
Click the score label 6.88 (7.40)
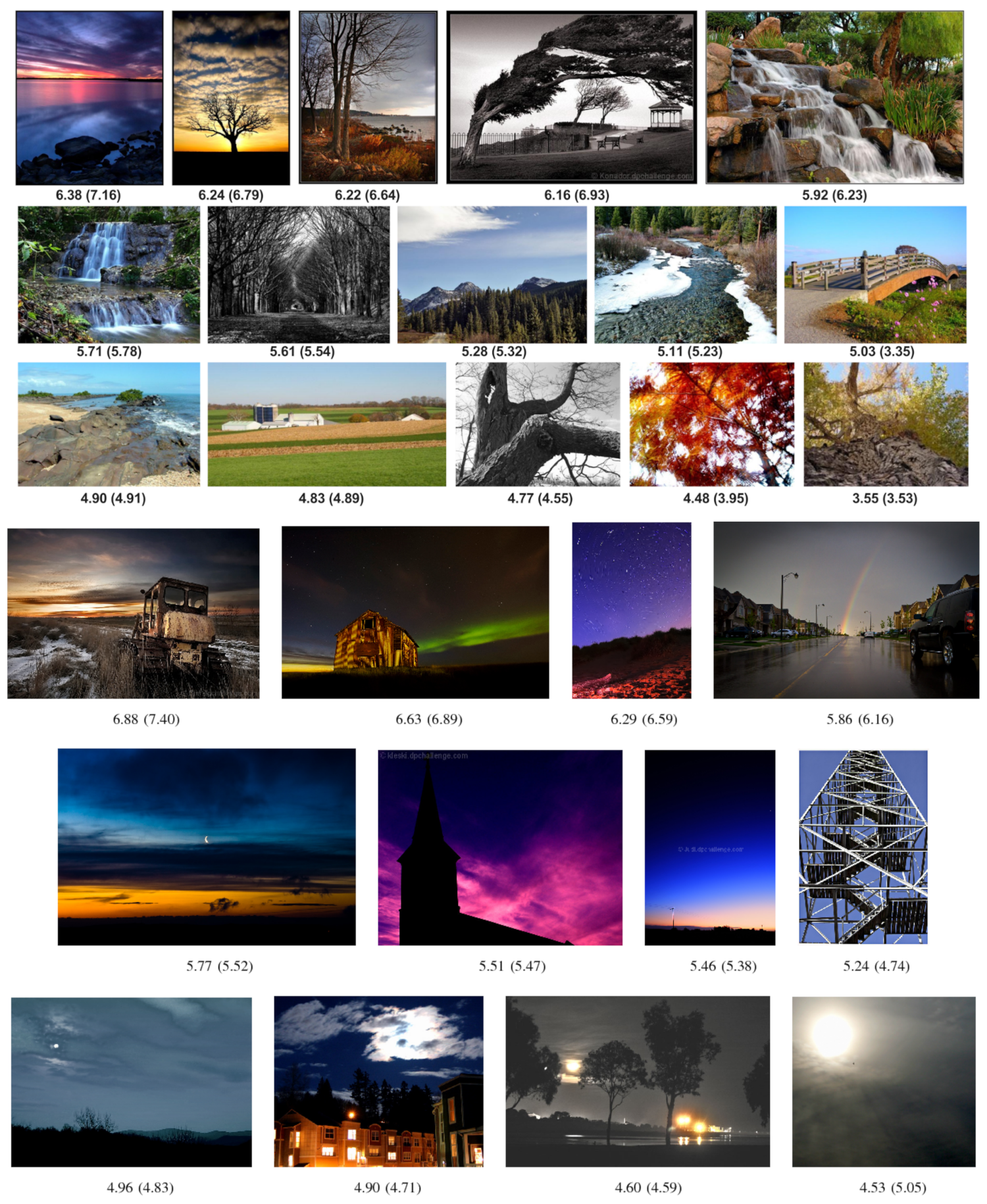[146, 719]
